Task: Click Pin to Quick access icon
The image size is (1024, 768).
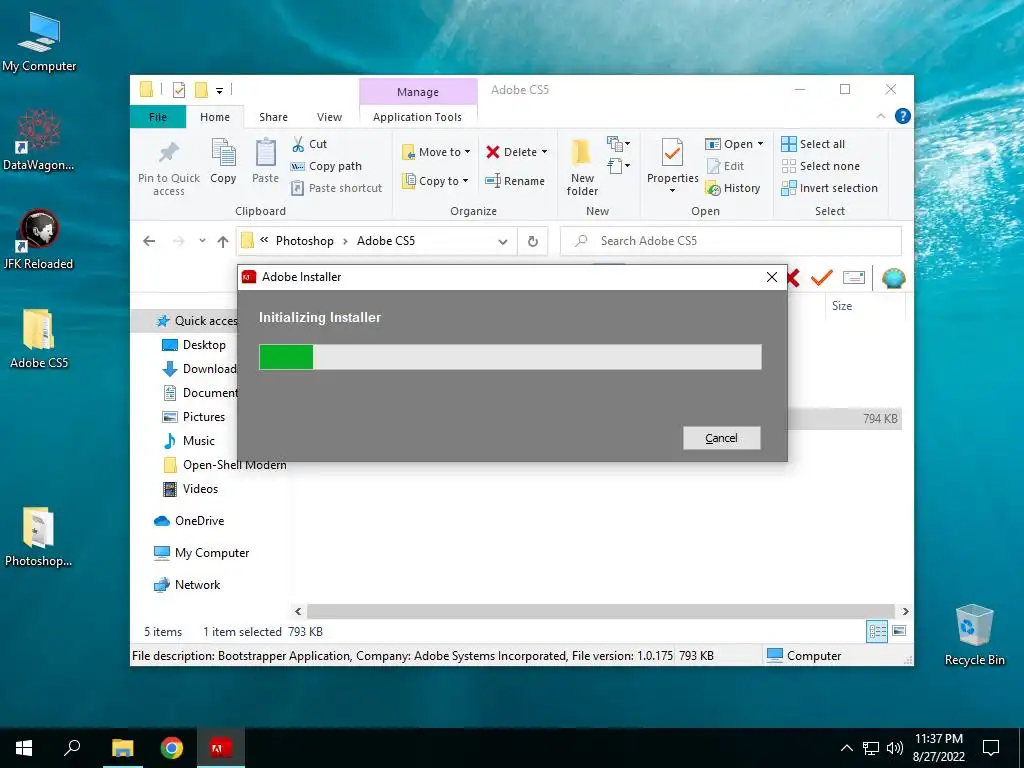Action: tap(168, 153)
